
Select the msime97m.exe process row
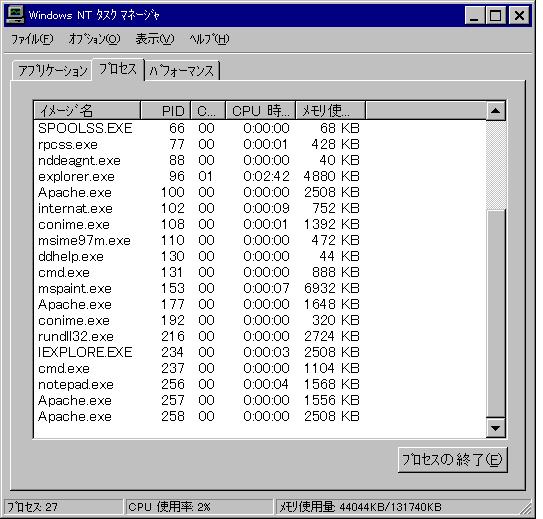260,240
